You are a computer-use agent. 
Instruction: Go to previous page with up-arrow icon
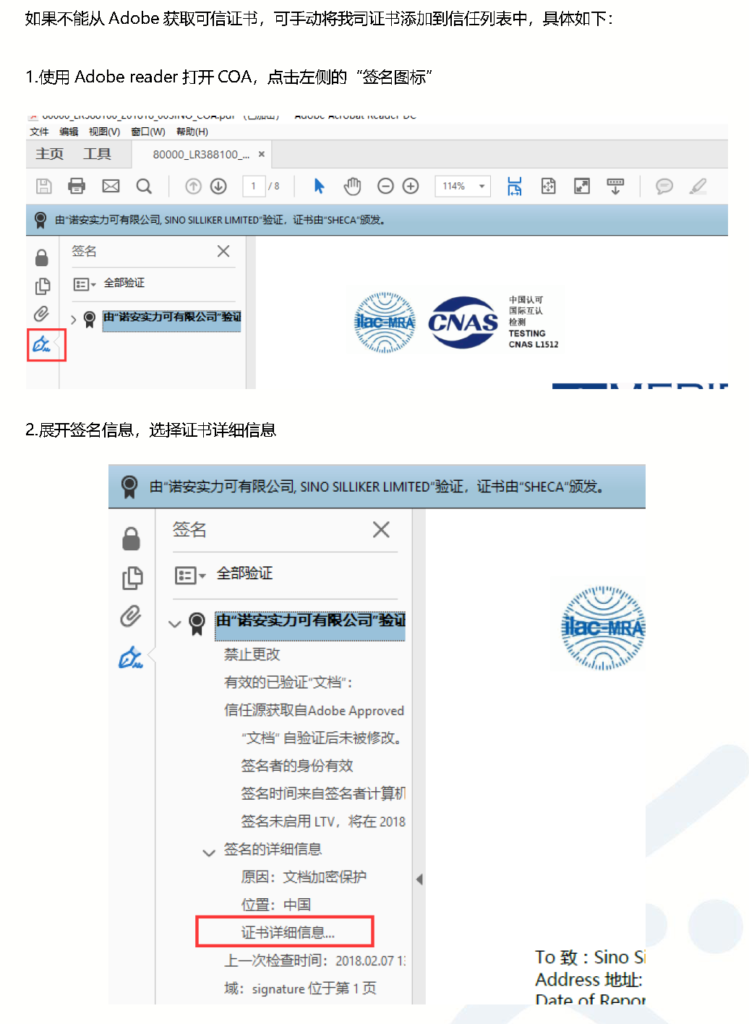click(x=193, y=186)
